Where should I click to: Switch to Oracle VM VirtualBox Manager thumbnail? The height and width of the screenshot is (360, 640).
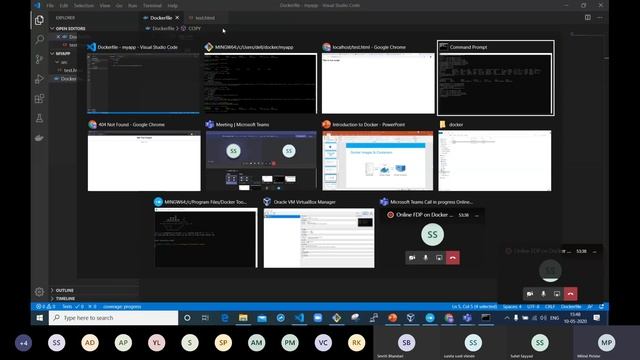tap(319, 233)
